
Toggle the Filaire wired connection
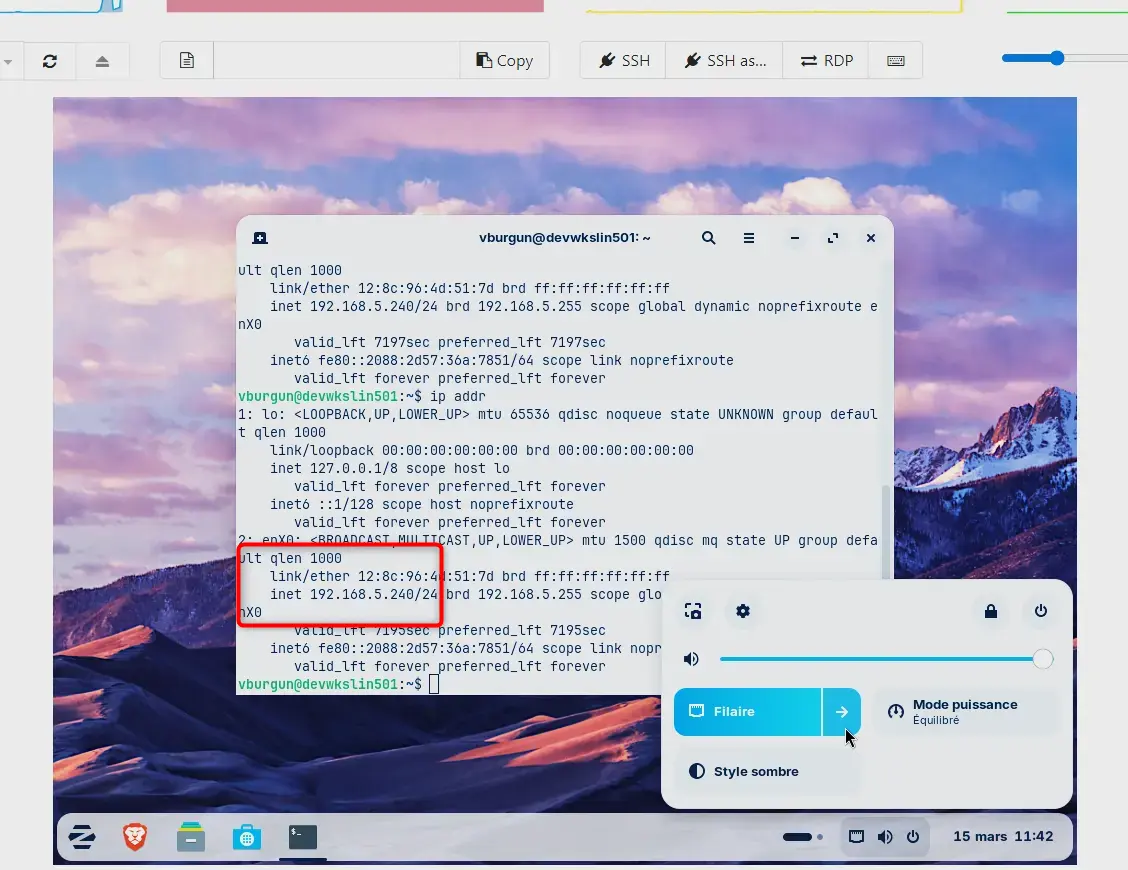coord(747,712)
